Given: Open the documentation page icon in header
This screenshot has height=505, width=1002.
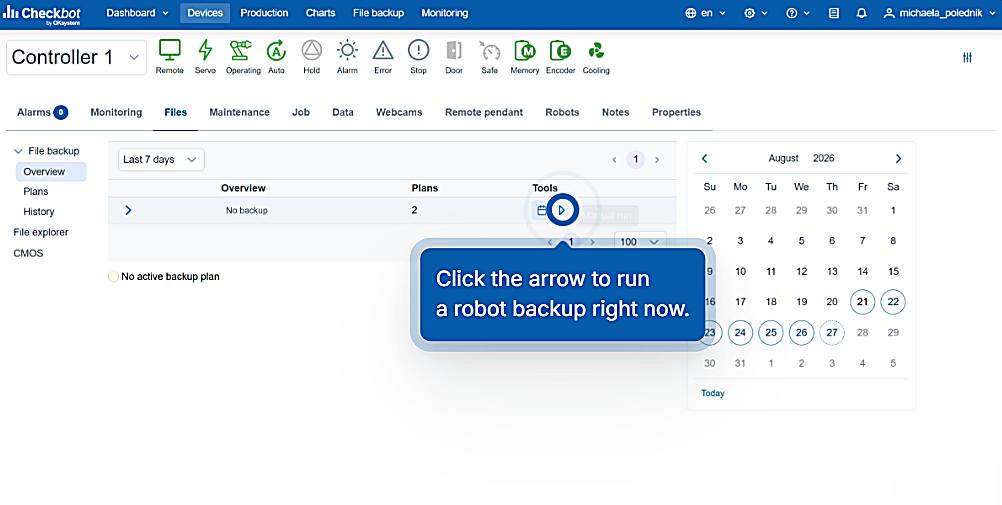Looking at the screenshot, I should 834,13.
